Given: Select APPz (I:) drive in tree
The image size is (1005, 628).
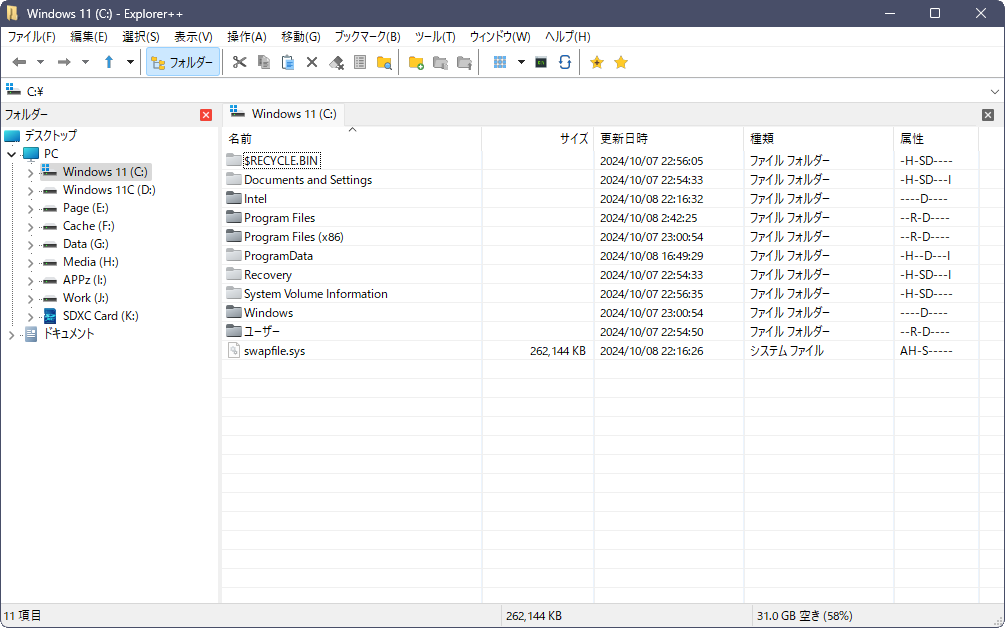Looking at the screenshot, I should [x=85, y=280].
